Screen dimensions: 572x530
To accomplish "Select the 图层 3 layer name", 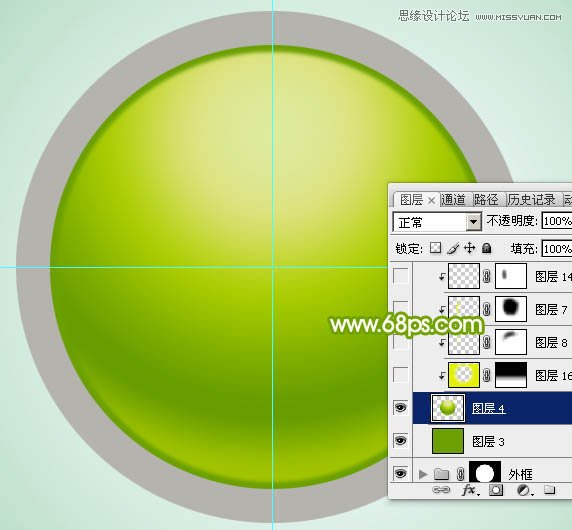I will coord(488,442).
